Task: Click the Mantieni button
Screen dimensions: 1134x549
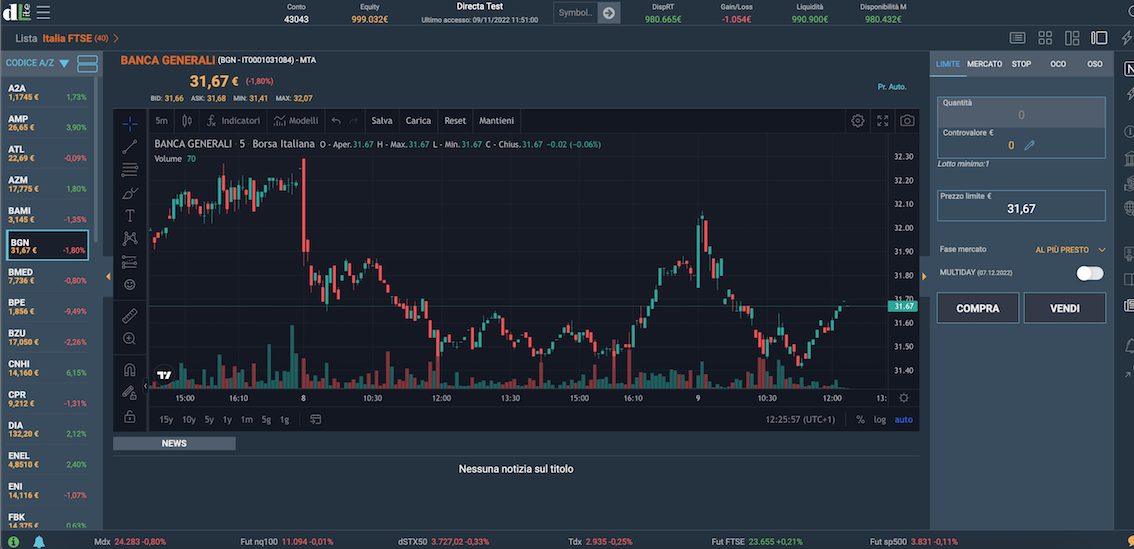Action: coord(497,121)
